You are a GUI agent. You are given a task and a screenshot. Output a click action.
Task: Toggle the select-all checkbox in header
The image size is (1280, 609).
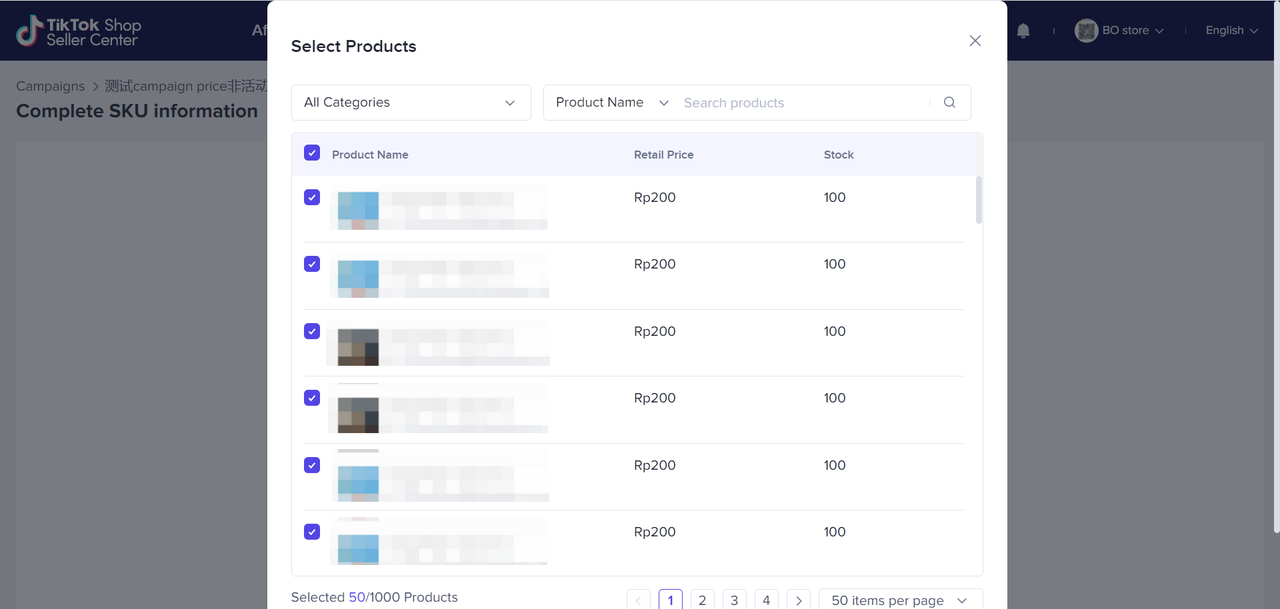(x=312, y=153)
